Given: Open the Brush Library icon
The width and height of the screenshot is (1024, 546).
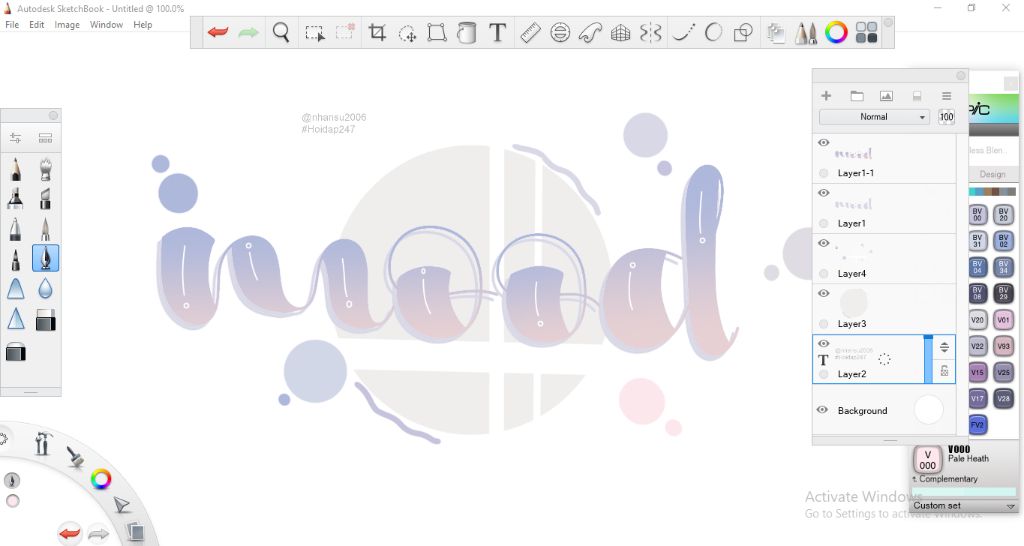Looking at the screenshot, I should coord(45,138).
